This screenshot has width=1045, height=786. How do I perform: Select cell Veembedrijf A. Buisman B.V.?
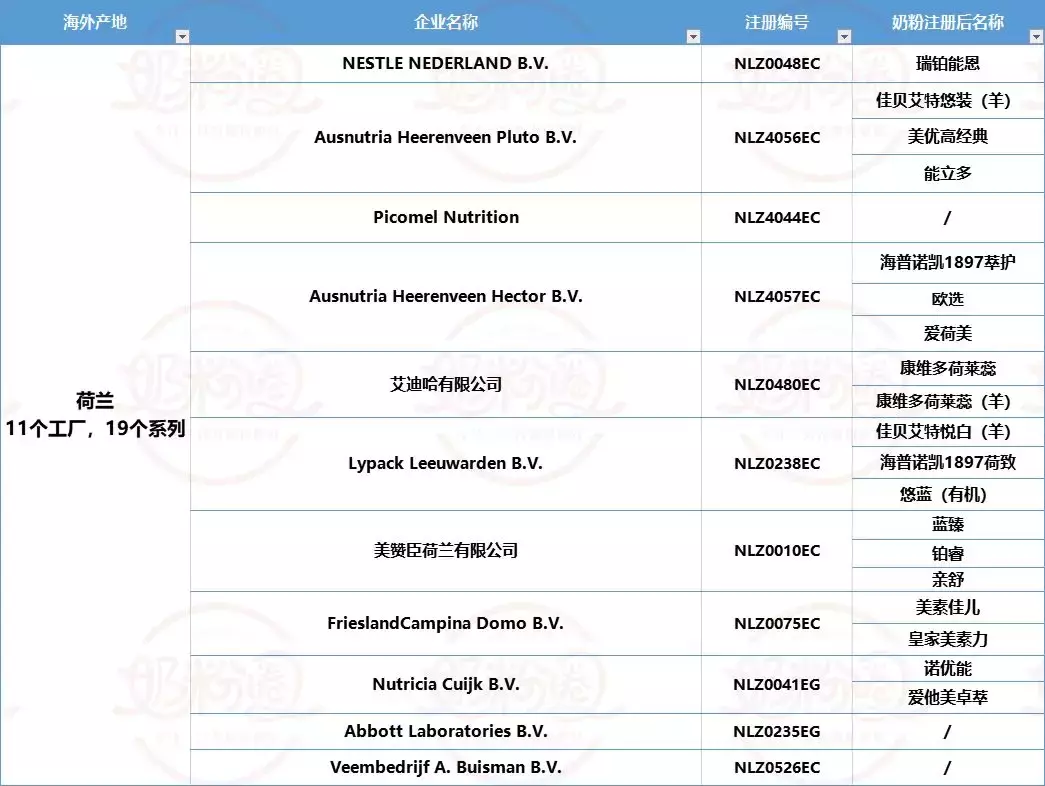click(x=445, y=767)
